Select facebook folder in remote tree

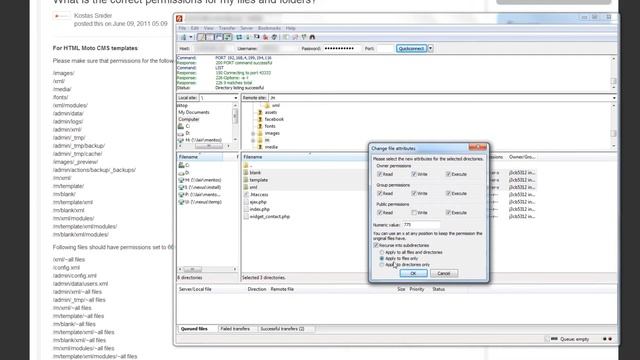click(274, 119)
